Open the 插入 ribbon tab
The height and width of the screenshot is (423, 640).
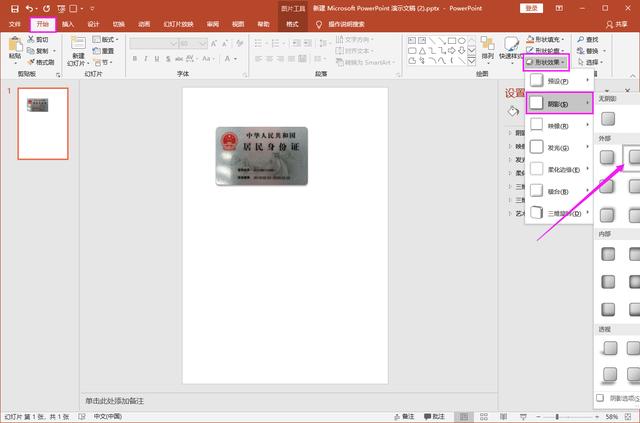pyautogui.click(x=67, y=23)
